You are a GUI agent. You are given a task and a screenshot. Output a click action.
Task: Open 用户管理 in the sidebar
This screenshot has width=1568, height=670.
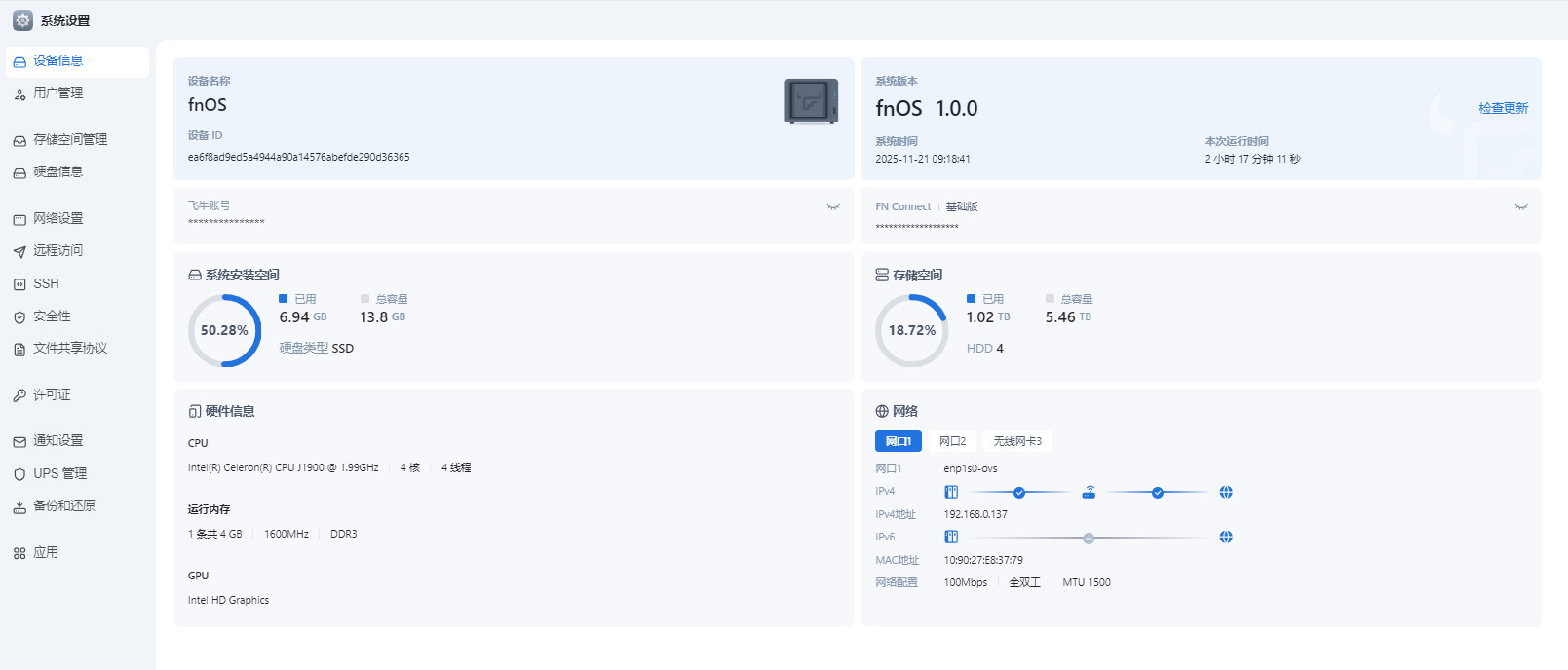pos(77,93)
